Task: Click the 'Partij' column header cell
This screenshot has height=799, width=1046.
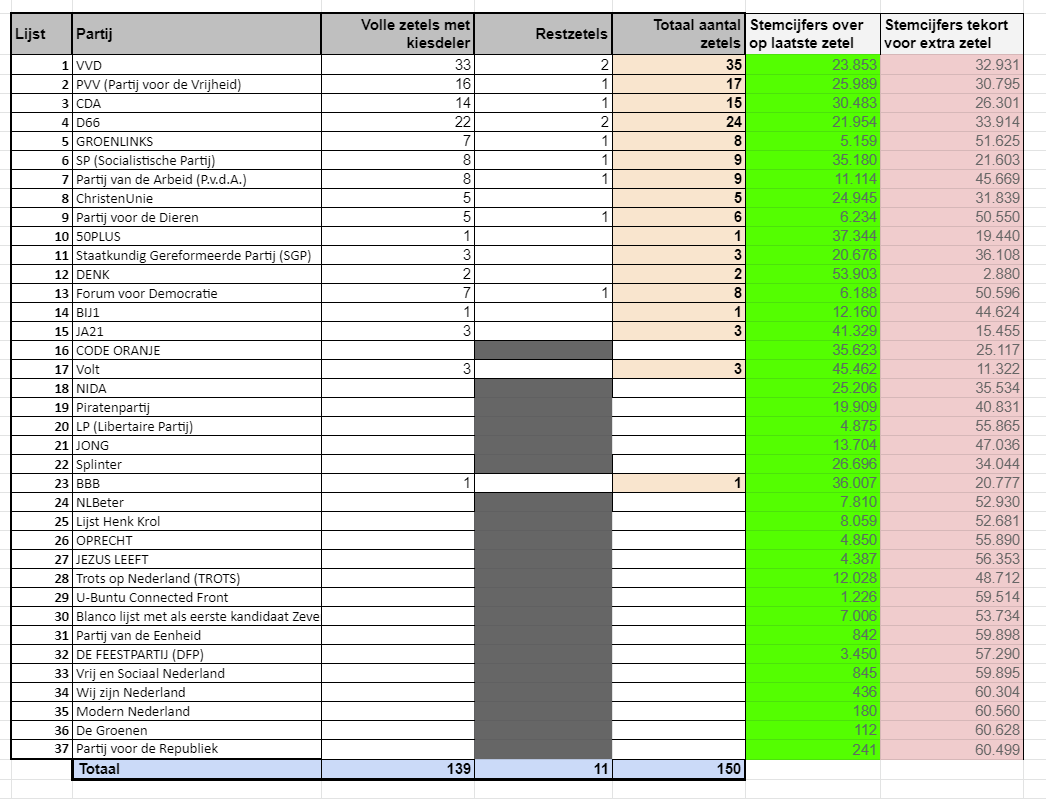Action: [197, 34]
